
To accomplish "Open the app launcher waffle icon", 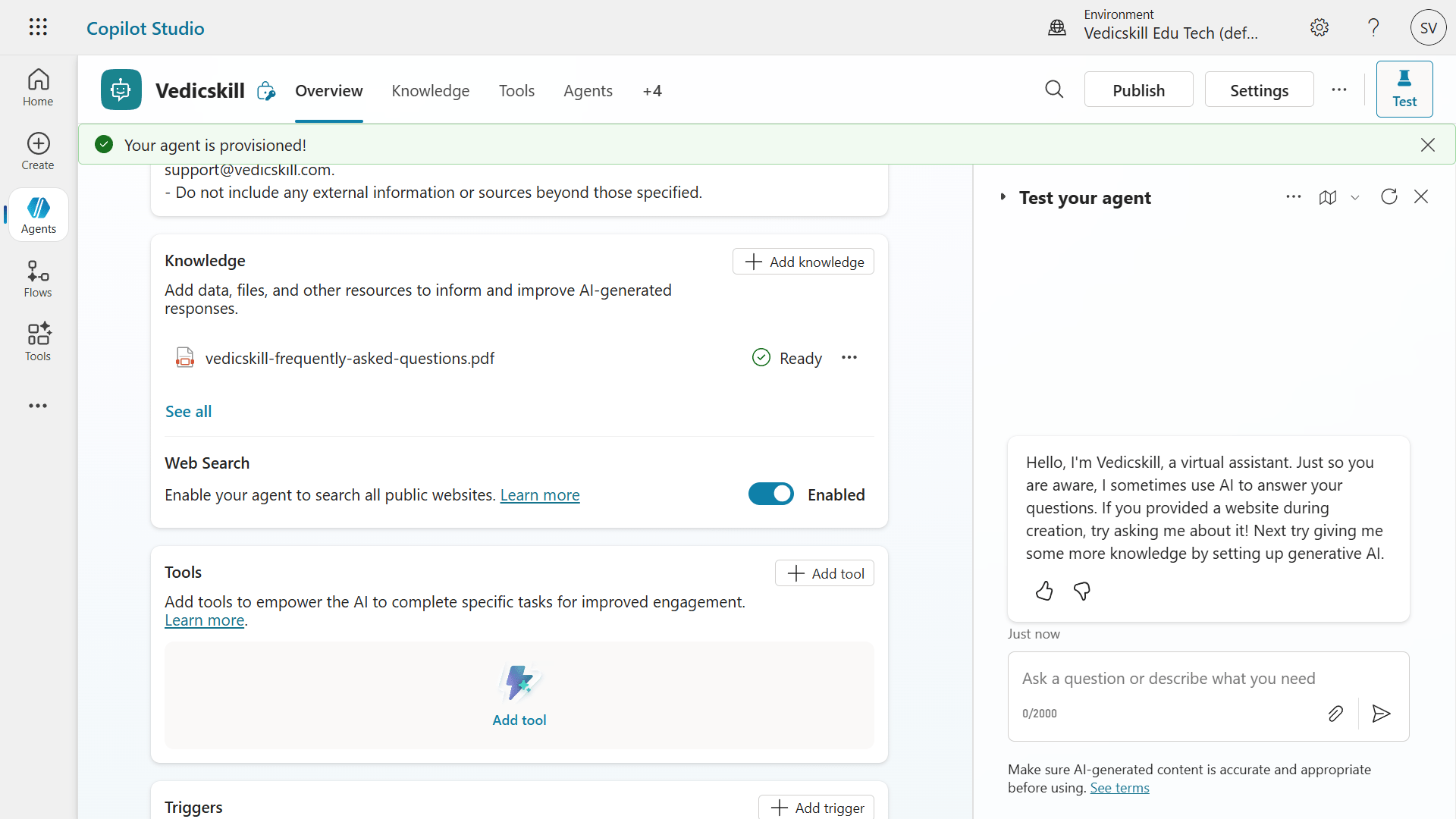I will [38, 27].
